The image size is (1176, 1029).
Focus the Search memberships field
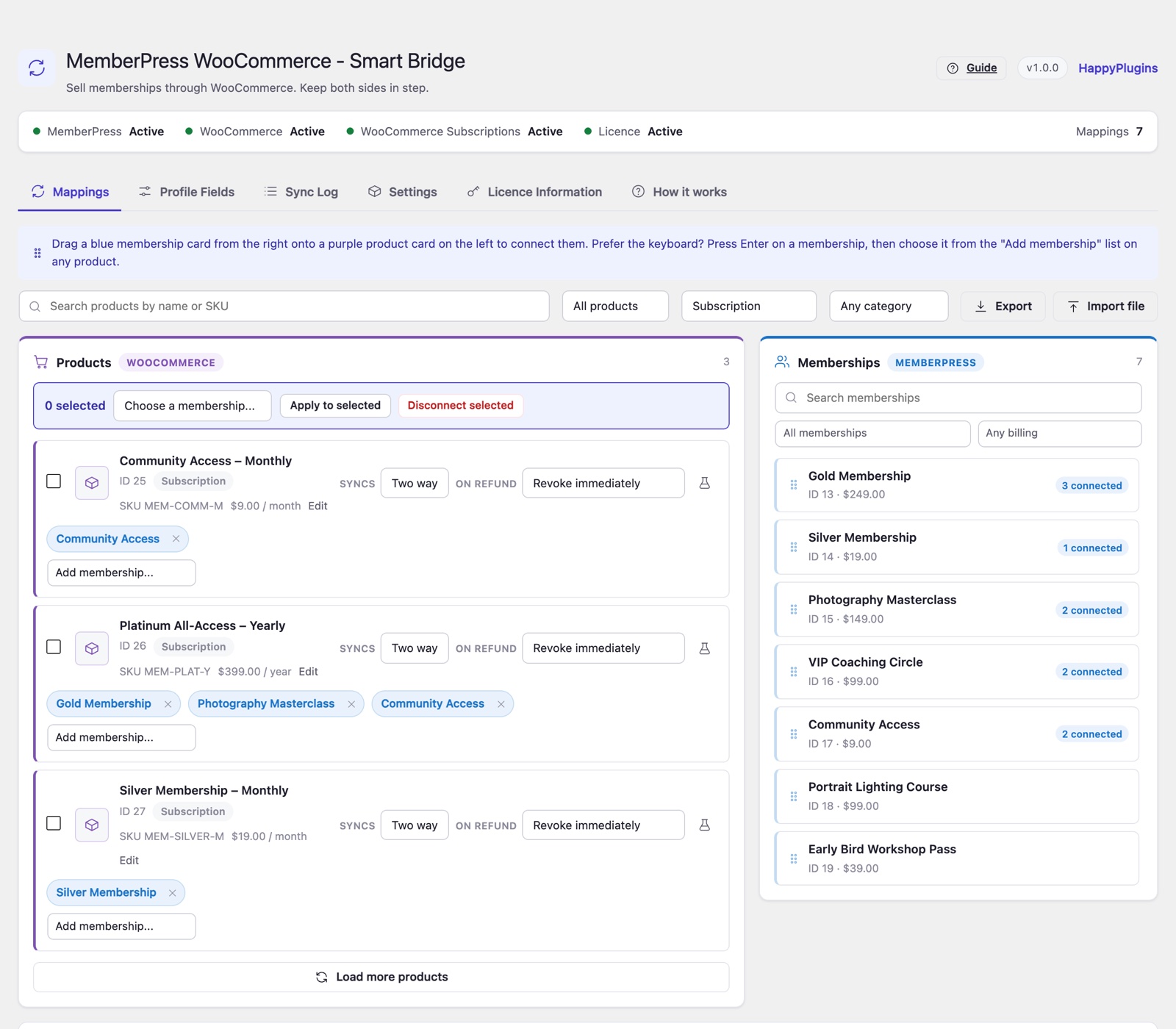[958, 398]
